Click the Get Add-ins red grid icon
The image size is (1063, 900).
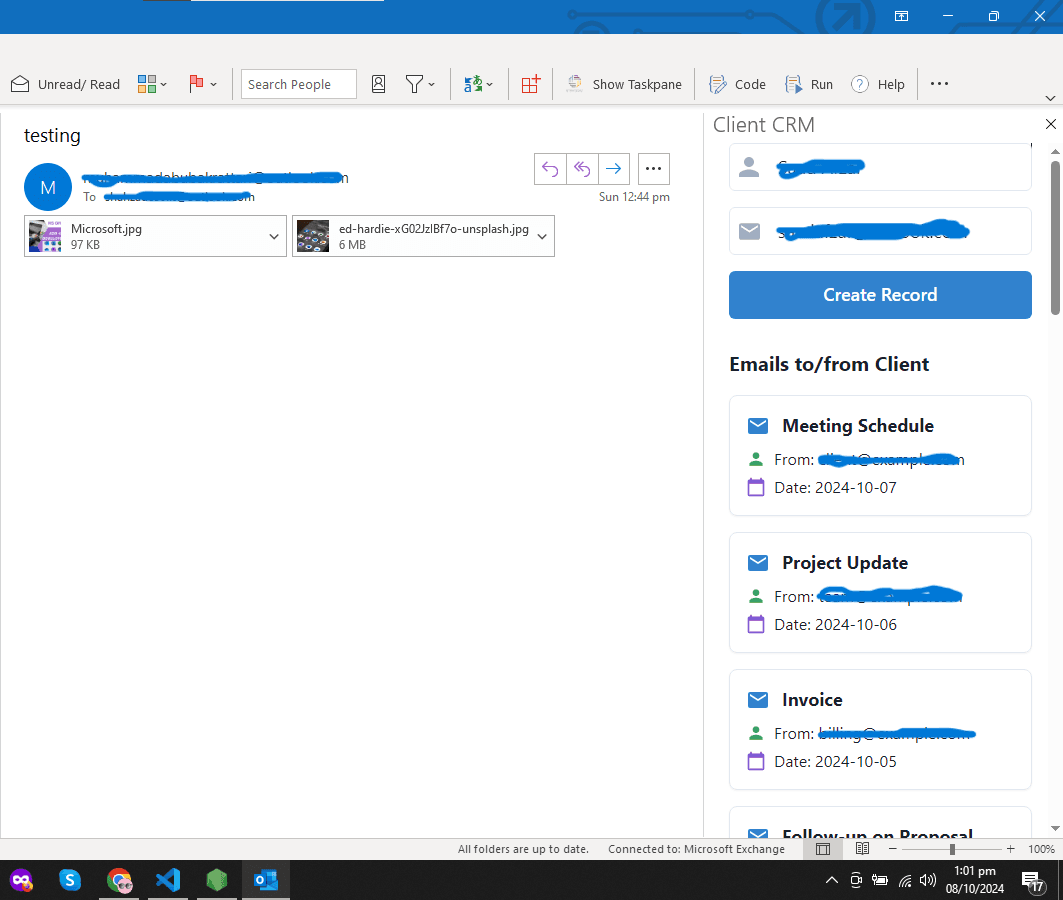tap(530, 84)
